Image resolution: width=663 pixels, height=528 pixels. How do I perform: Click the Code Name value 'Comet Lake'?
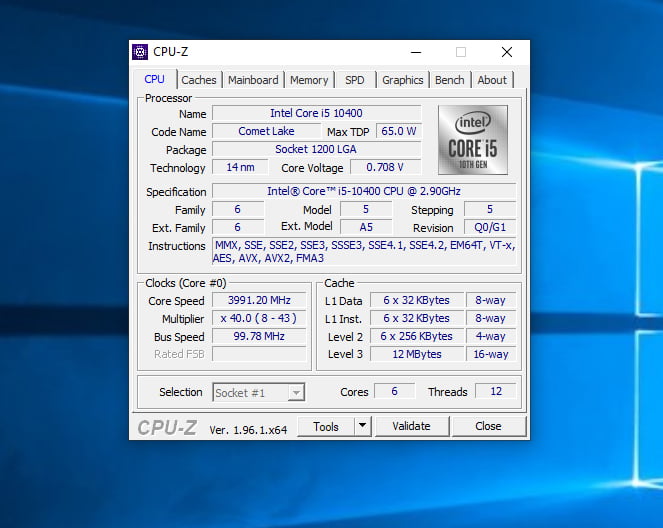pos(266,131)
